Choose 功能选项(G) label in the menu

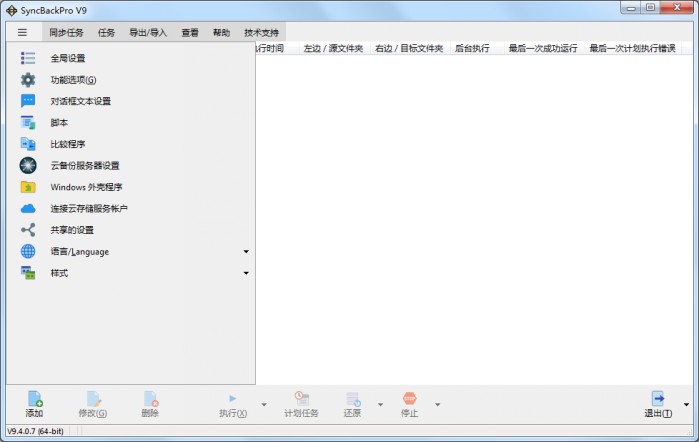[x=73, y=80]
